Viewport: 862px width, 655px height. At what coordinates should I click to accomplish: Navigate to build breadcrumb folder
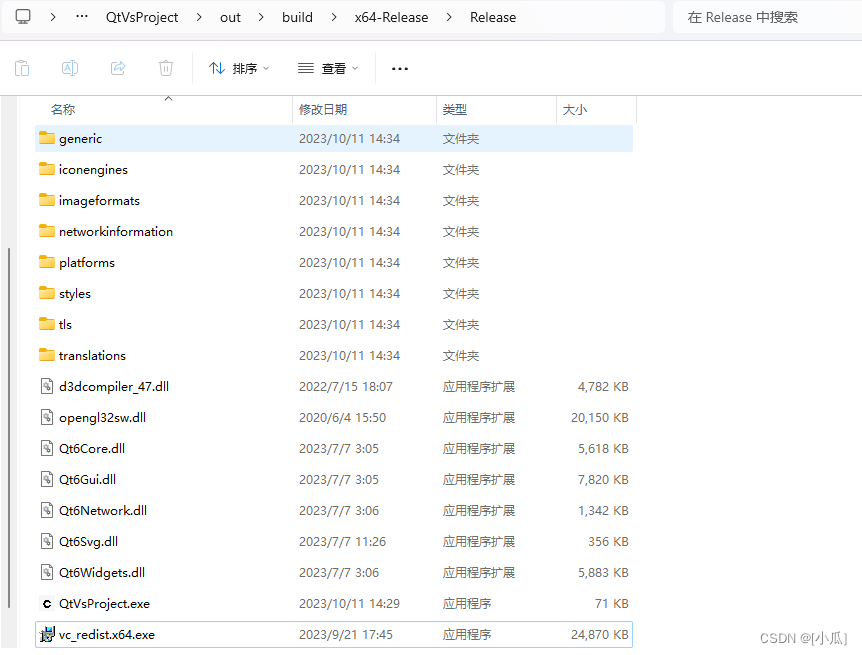297,18
